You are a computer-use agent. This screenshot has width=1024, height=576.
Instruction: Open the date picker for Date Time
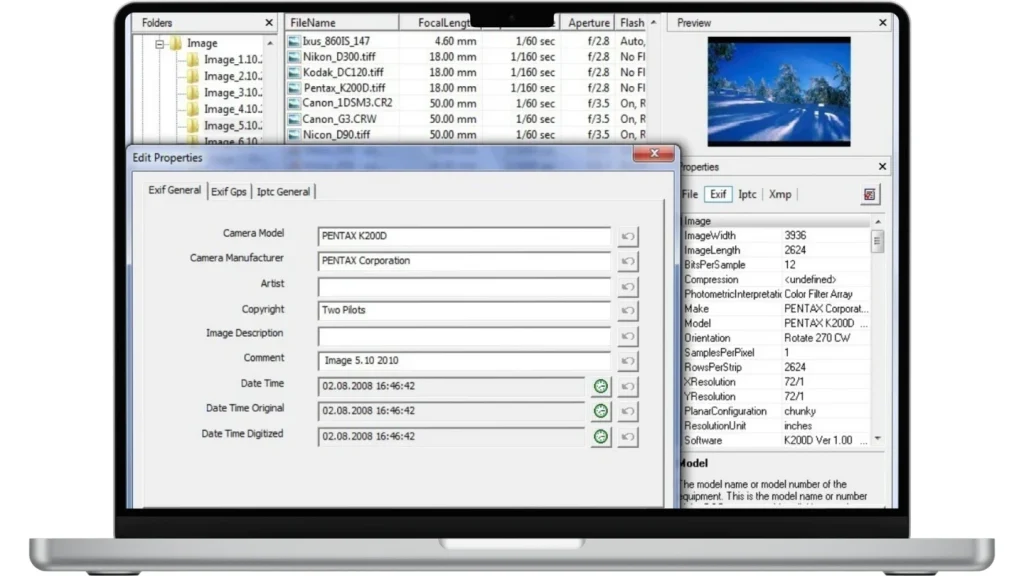[600, 386]
